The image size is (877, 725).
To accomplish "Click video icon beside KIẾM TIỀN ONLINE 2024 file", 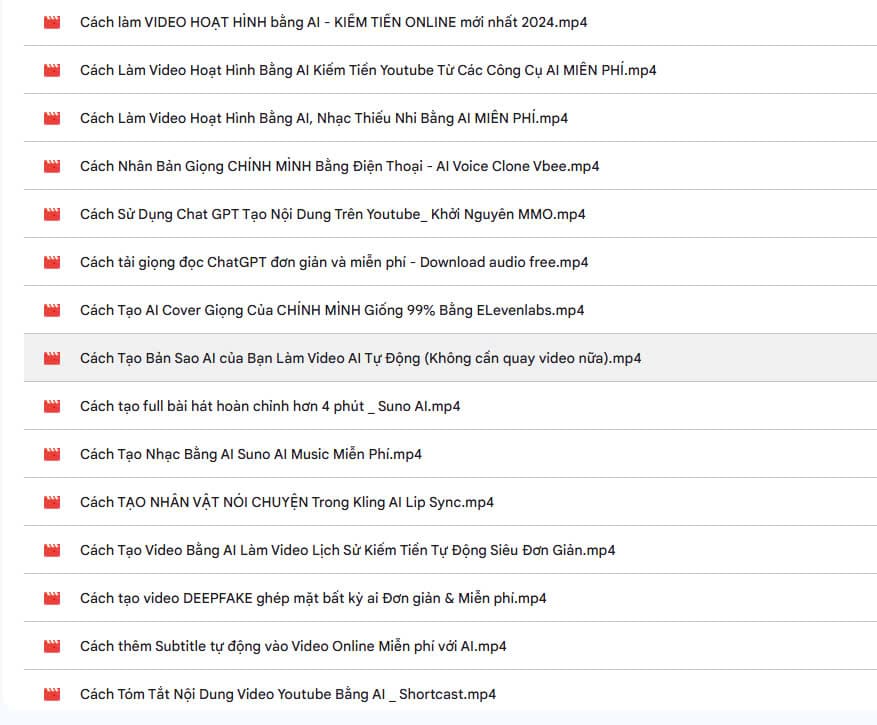I will point(52,22).
